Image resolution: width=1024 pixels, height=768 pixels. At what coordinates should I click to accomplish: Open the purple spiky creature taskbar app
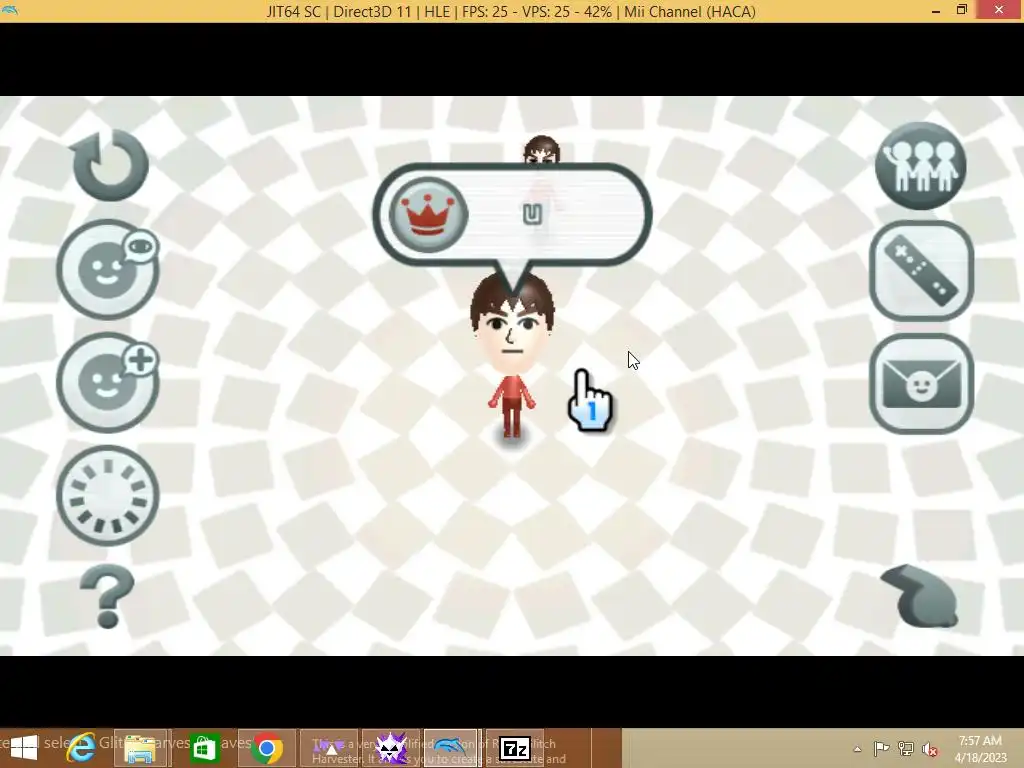click(x=391, y=748)
